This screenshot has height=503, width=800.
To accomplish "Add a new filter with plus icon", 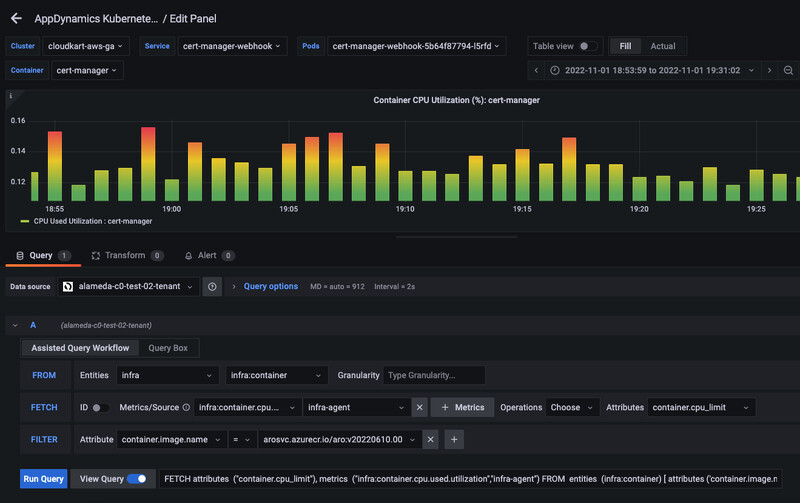I will 453,439.
